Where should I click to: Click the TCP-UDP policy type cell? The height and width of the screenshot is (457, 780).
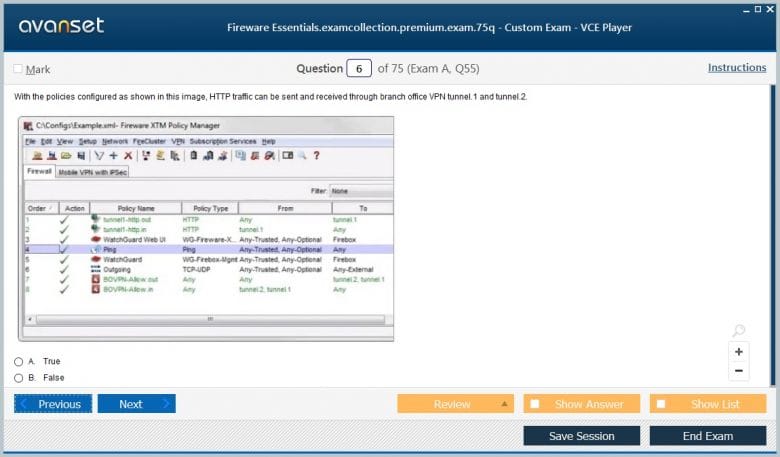click(x=196, y=269)
